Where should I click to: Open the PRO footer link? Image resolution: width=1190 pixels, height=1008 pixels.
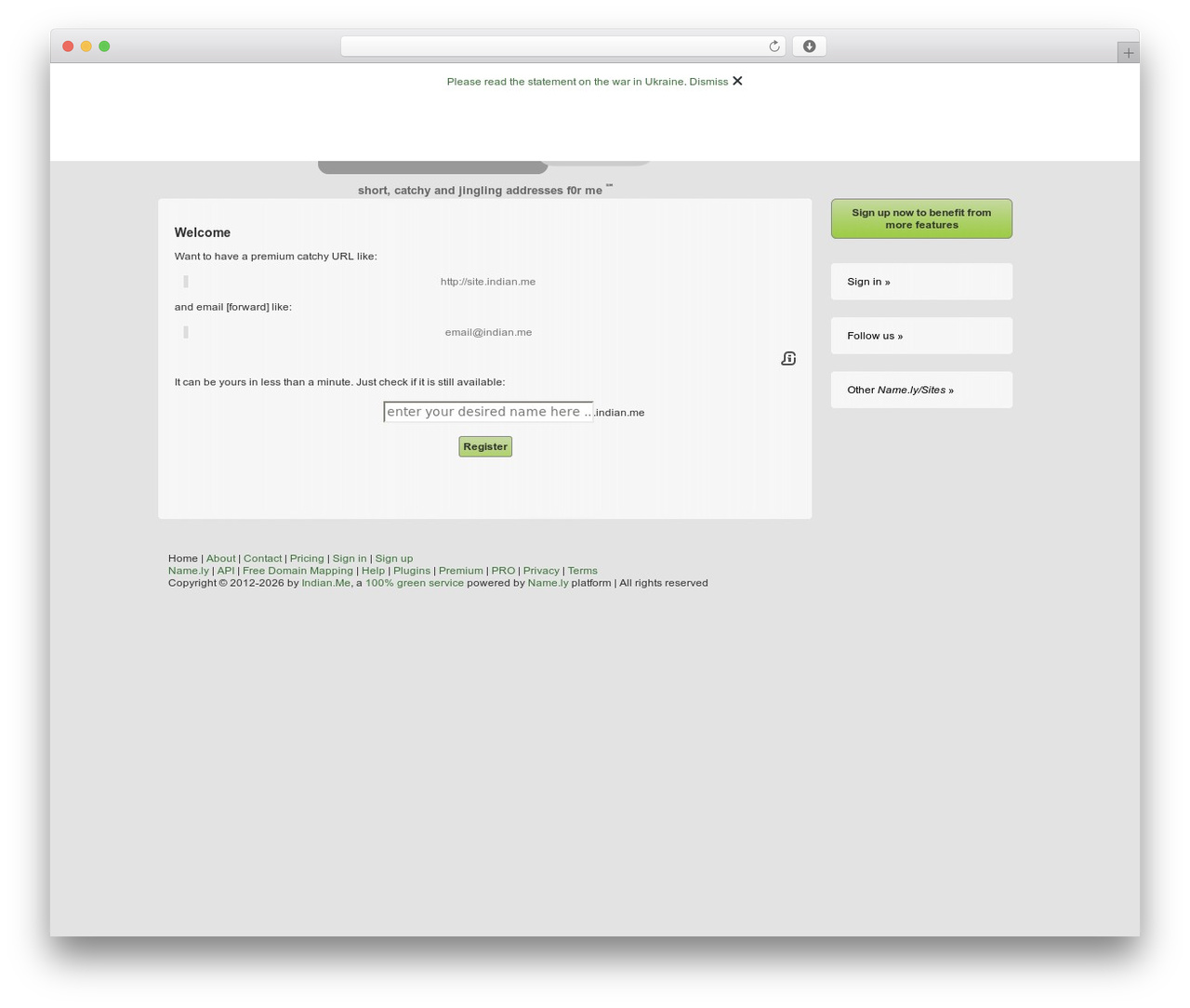click(x=503, y=571)
